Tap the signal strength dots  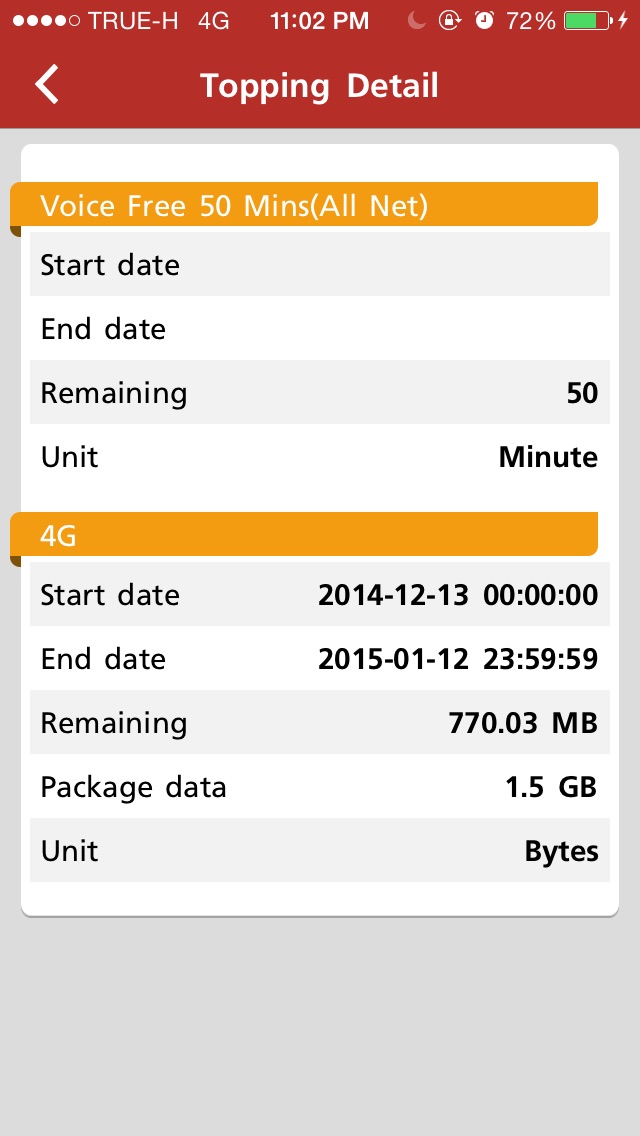pos(44,21)
